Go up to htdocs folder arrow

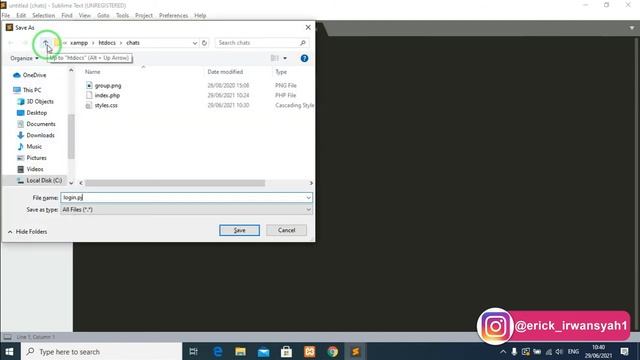click(45, 42)
